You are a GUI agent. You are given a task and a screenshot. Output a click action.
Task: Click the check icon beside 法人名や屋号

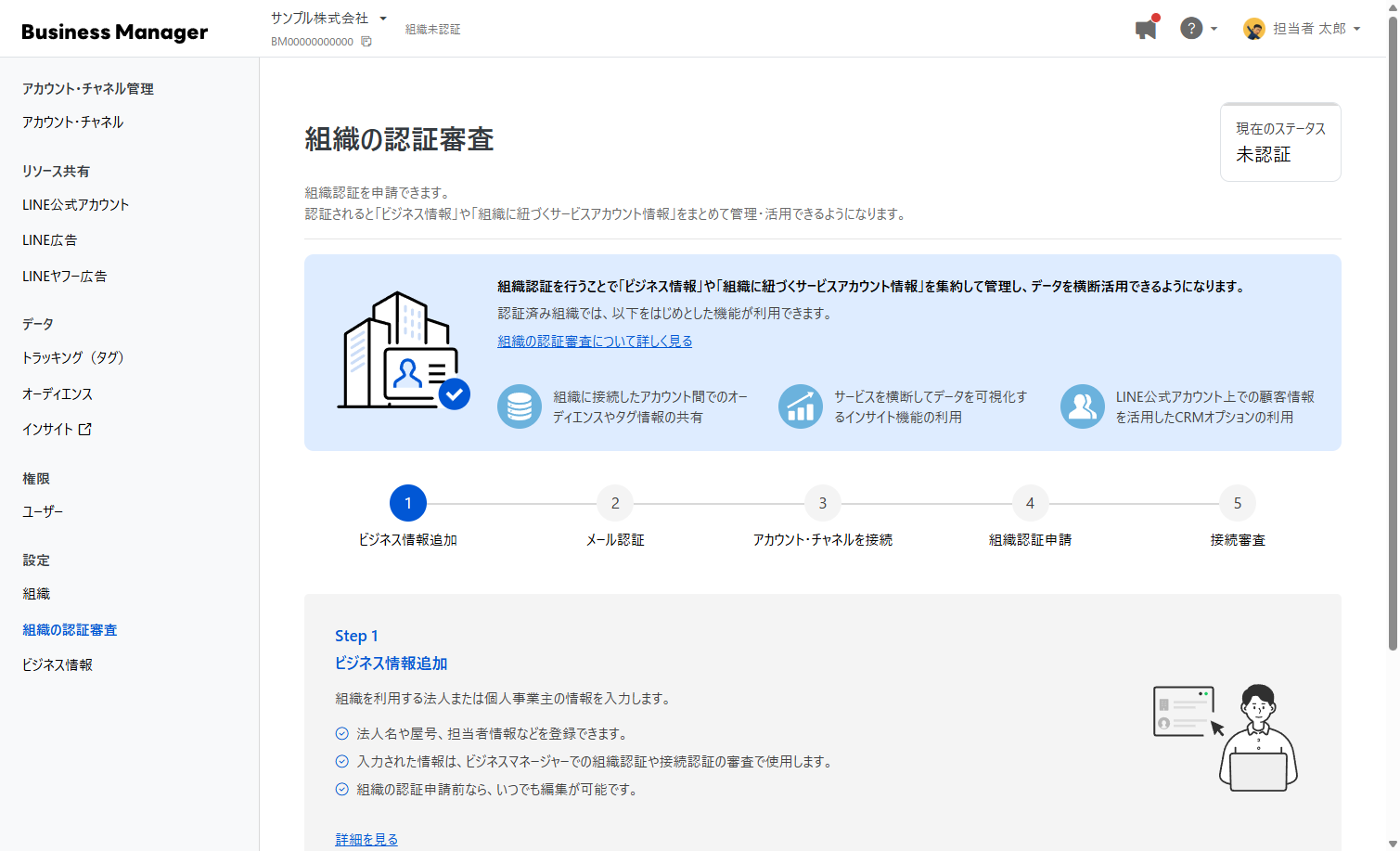click(x=341, y=733)
